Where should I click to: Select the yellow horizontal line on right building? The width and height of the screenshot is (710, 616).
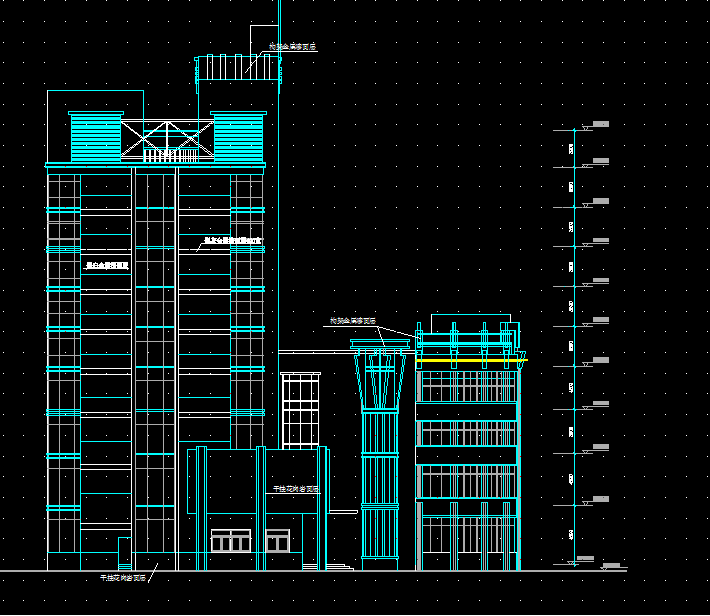[x=470, y=360]
